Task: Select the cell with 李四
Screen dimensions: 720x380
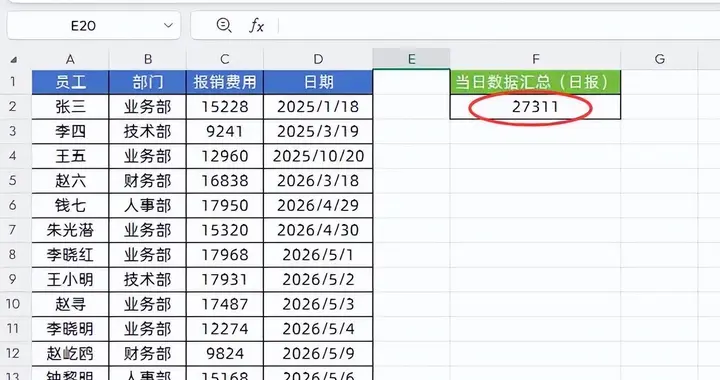Action: tap(70, 132)
